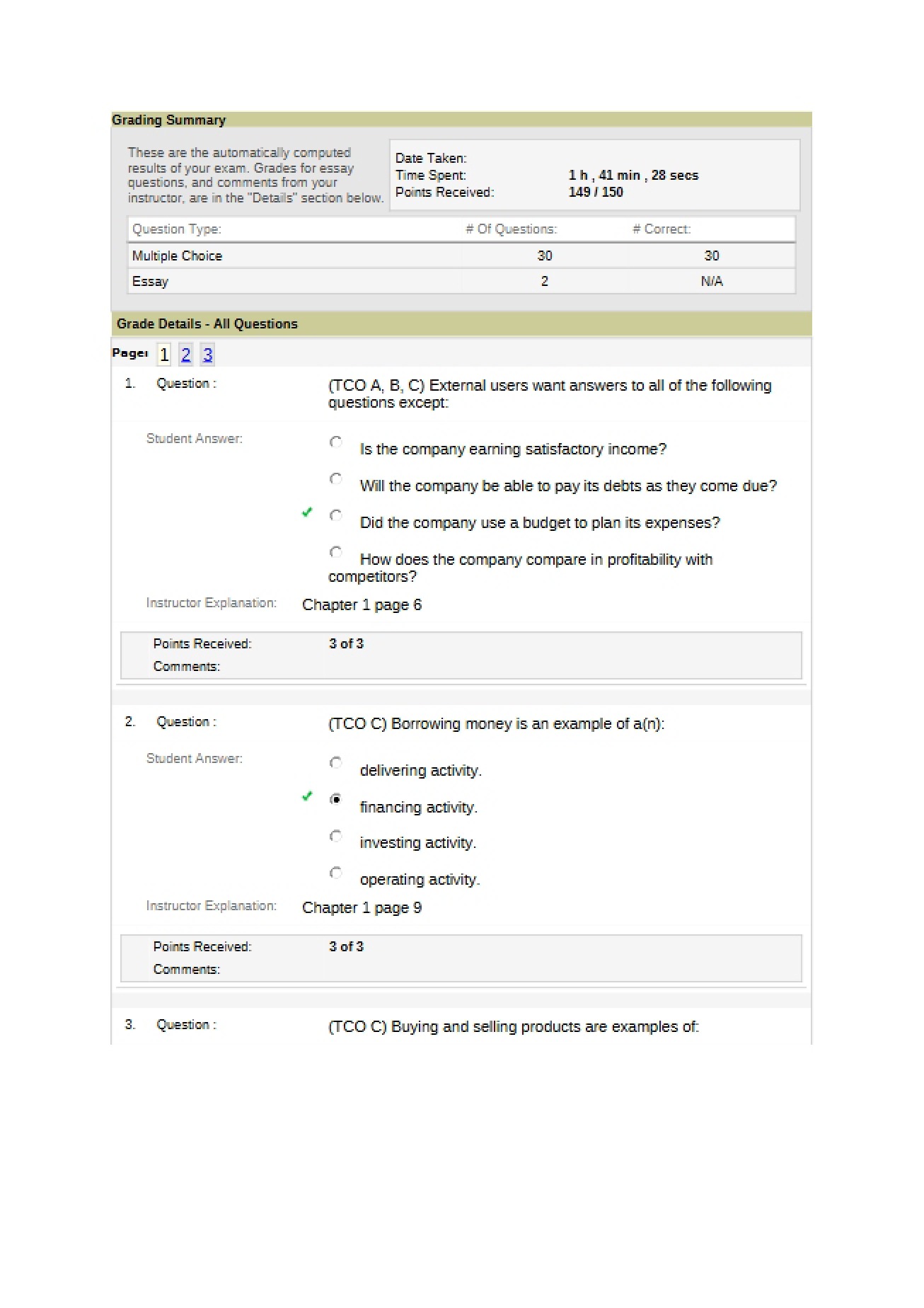Choose the 'operating activity' radio option
This screenshot has width=924, height=1308.
pyautogui.click(x=336, y=873)
